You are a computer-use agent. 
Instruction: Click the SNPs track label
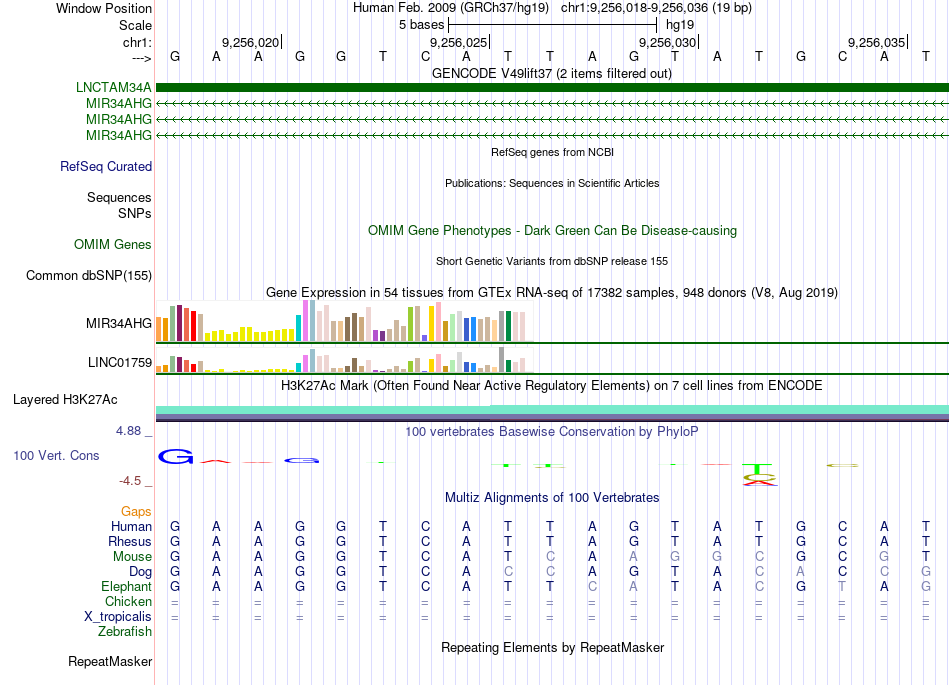click(x=135, y=213)
